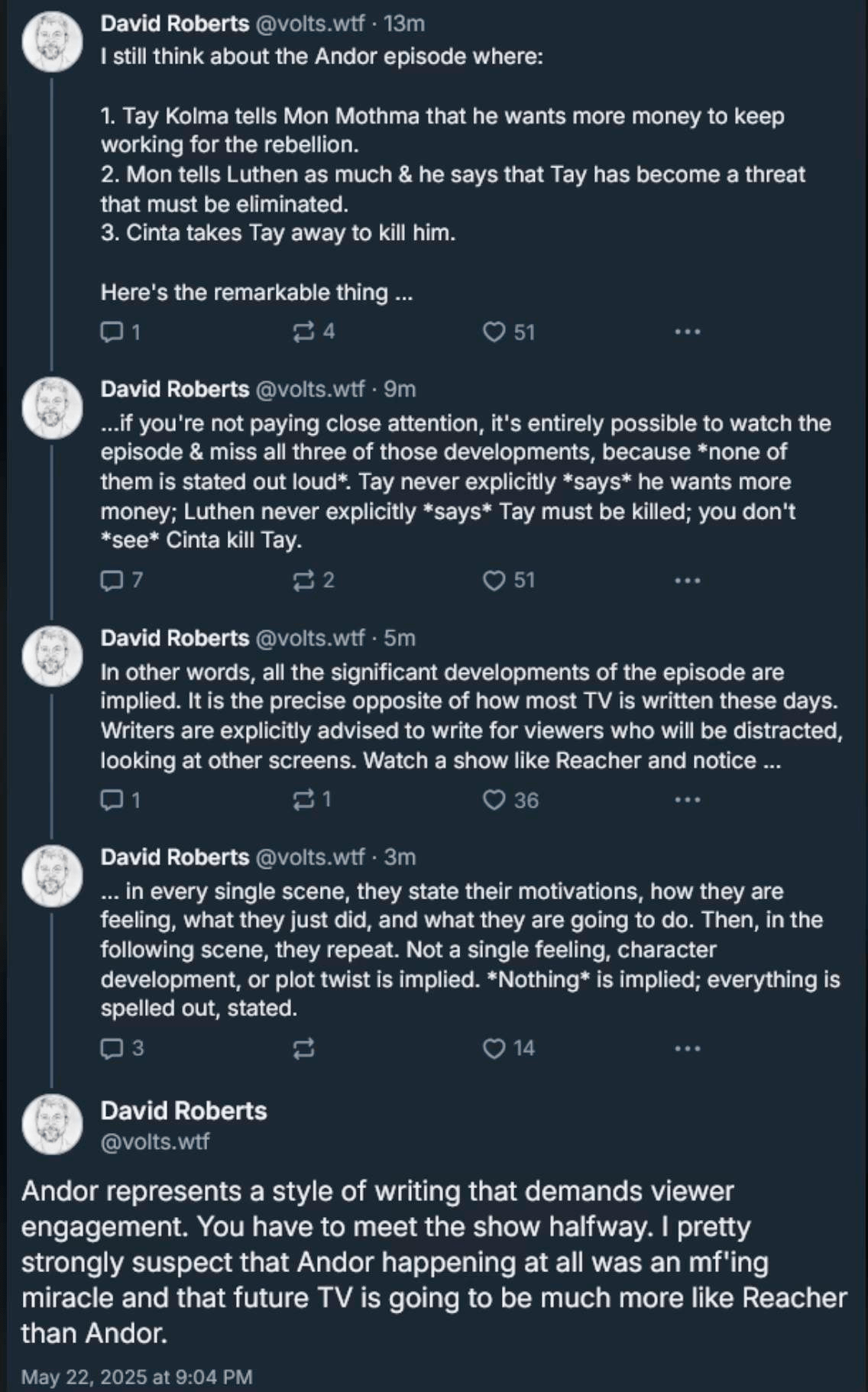
Task: Repost the 13m Andor episode post
Action: coord(303,332)
